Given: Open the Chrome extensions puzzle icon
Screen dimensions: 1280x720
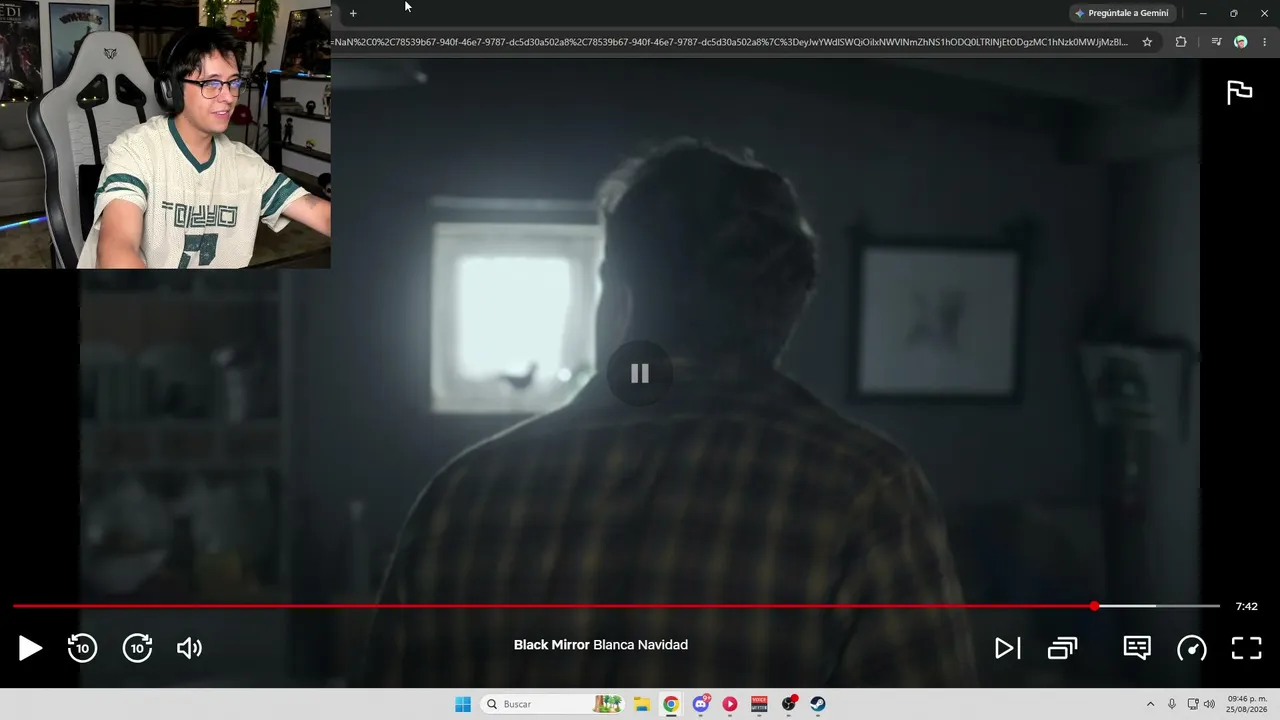Looking at the screenshot, I should click(1181, 42).
